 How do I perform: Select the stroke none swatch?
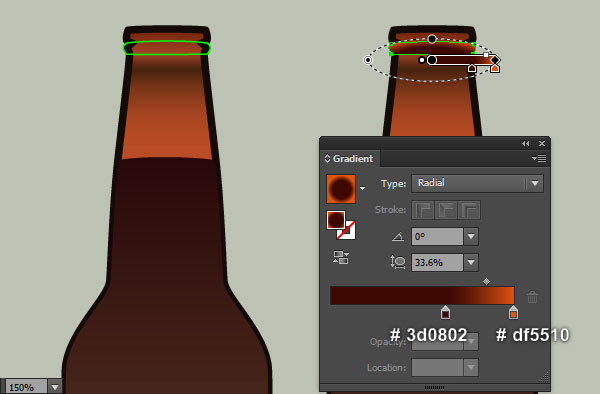point(347,231)
